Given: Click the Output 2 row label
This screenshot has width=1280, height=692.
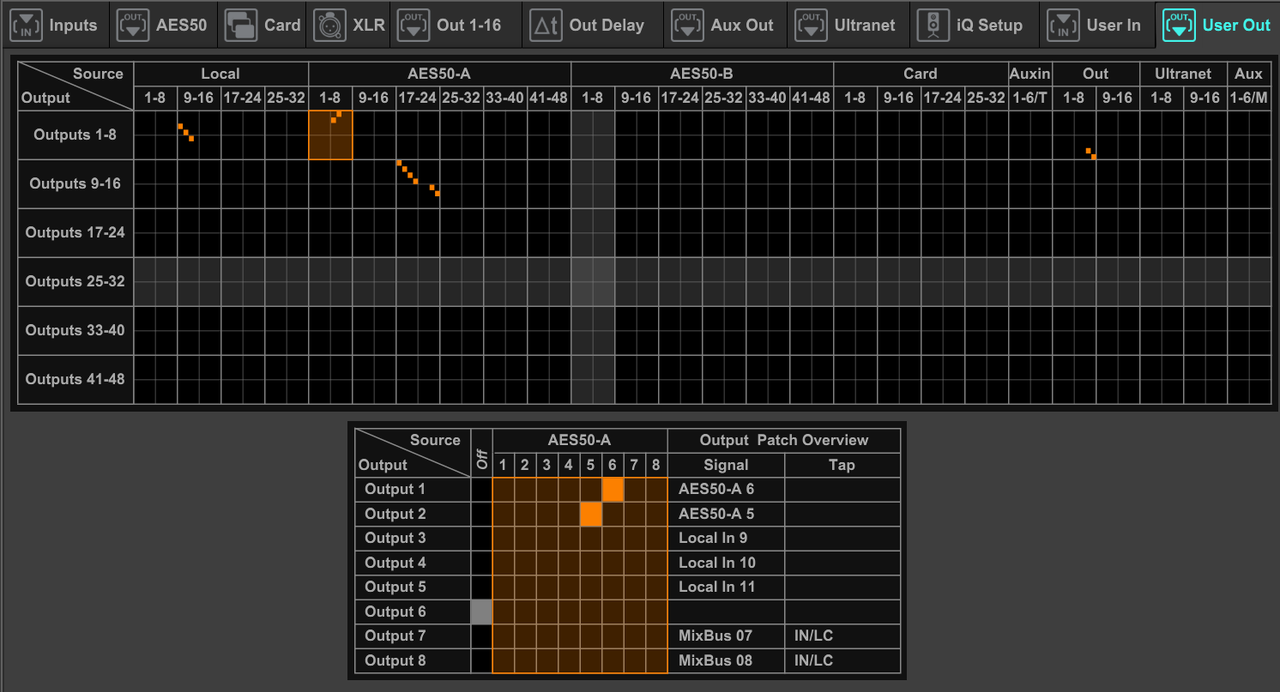Looking at the screenshot, I should pyautogui.click(x=413, y=514).
